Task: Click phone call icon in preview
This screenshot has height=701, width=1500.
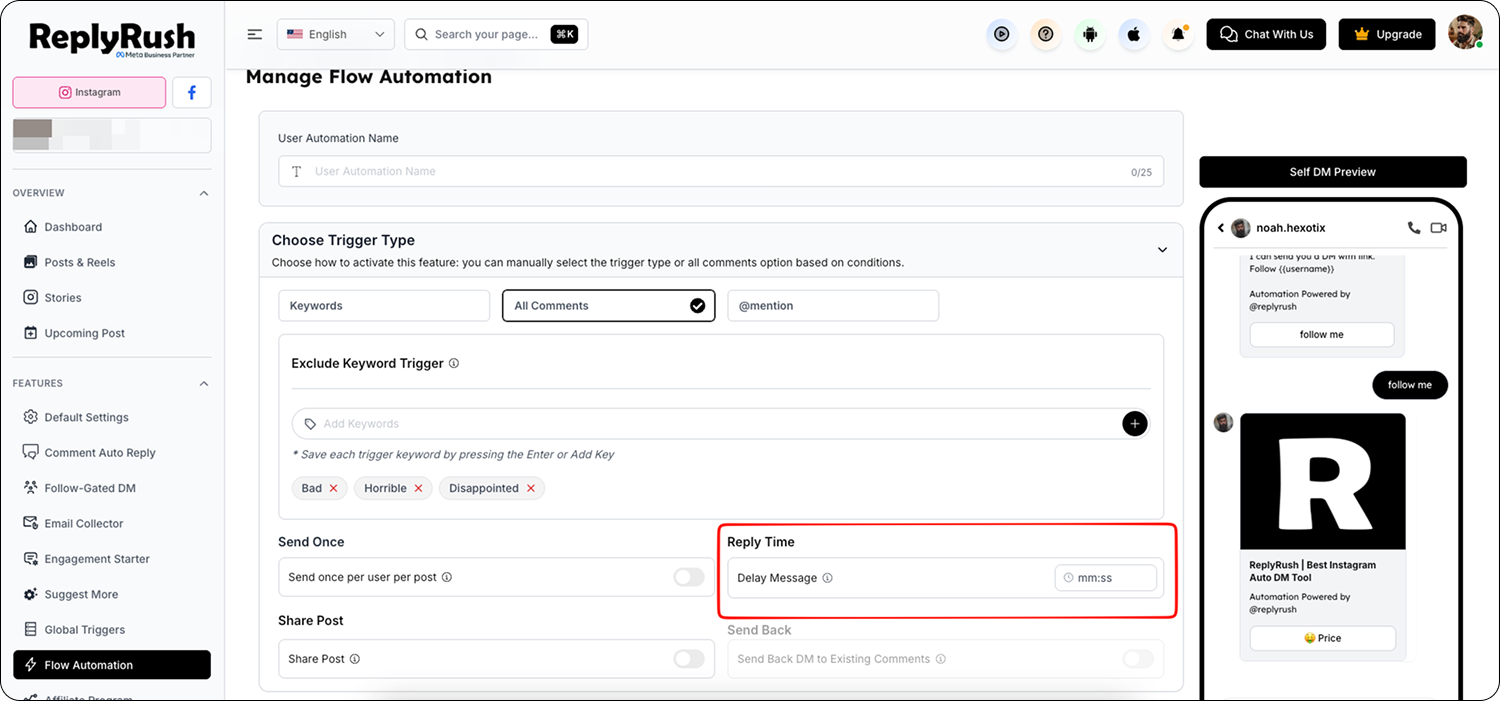Action: [x=1414, y=228]
